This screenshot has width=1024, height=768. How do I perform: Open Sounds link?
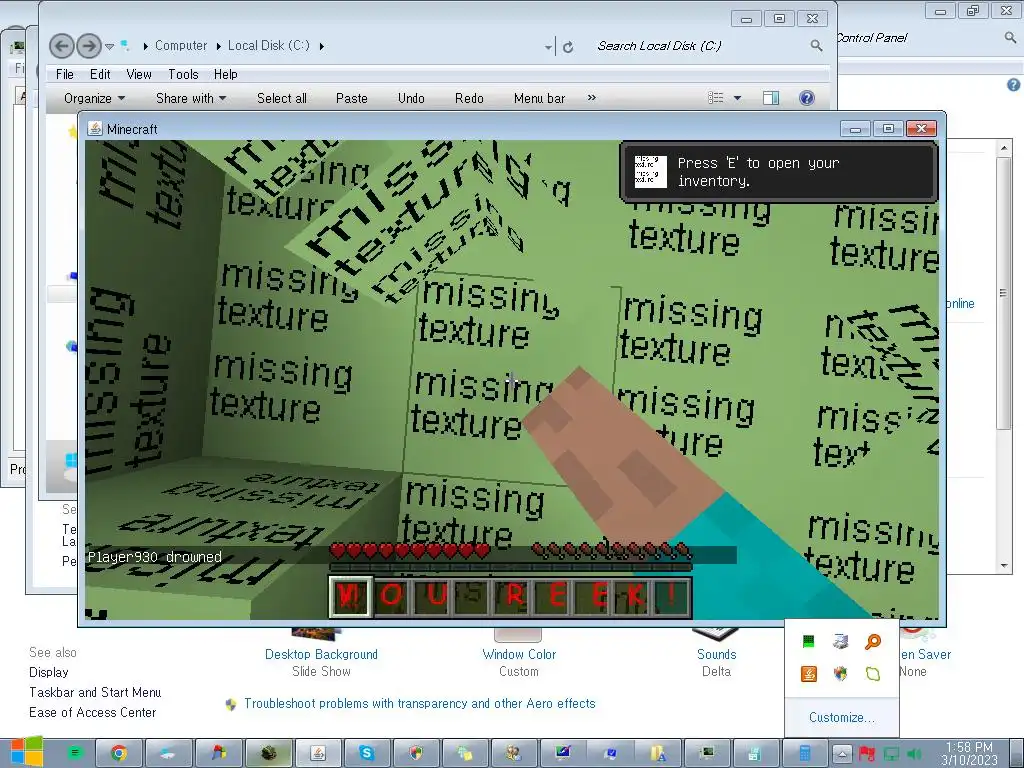[x=716, y=654]
